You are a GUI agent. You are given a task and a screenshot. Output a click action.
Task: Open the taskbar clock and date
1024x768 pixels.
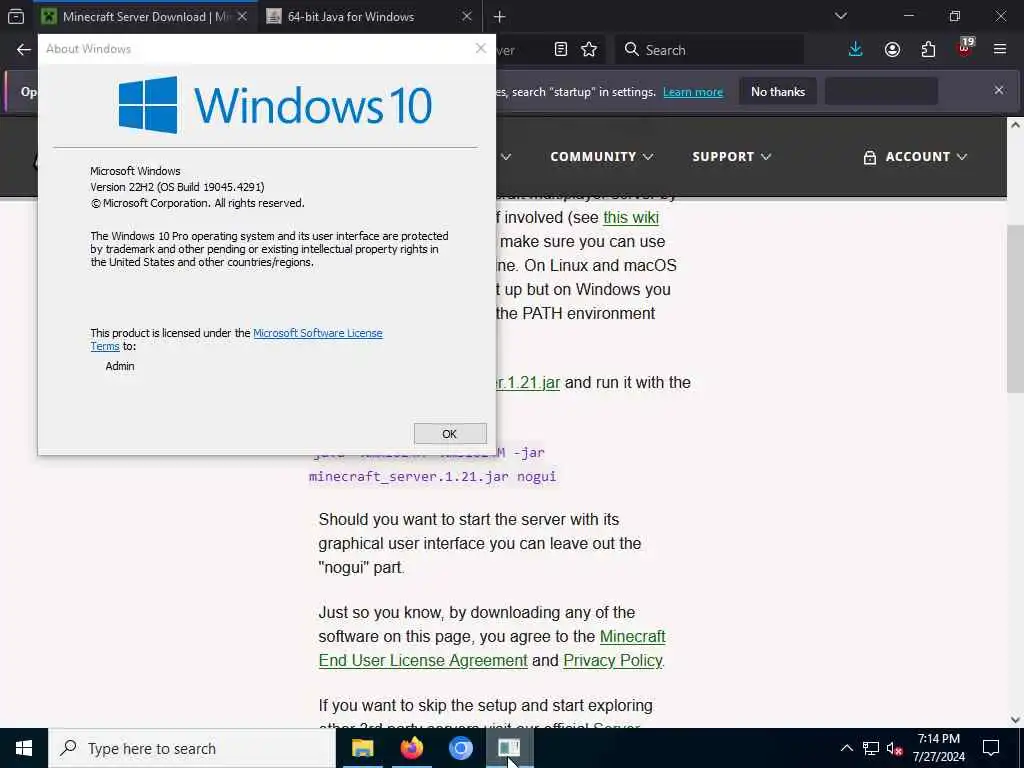coord(938,748)
